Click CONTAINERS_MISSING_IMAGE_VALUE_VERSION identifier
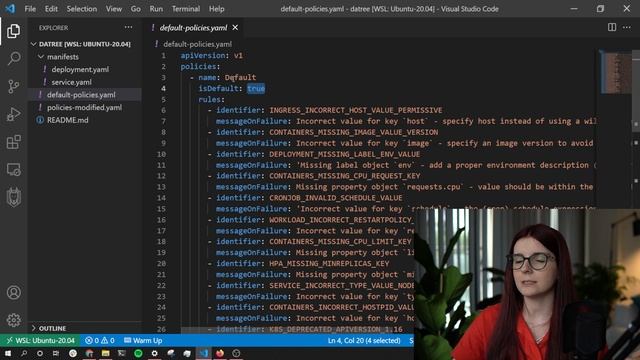 [x=353, y=132]
